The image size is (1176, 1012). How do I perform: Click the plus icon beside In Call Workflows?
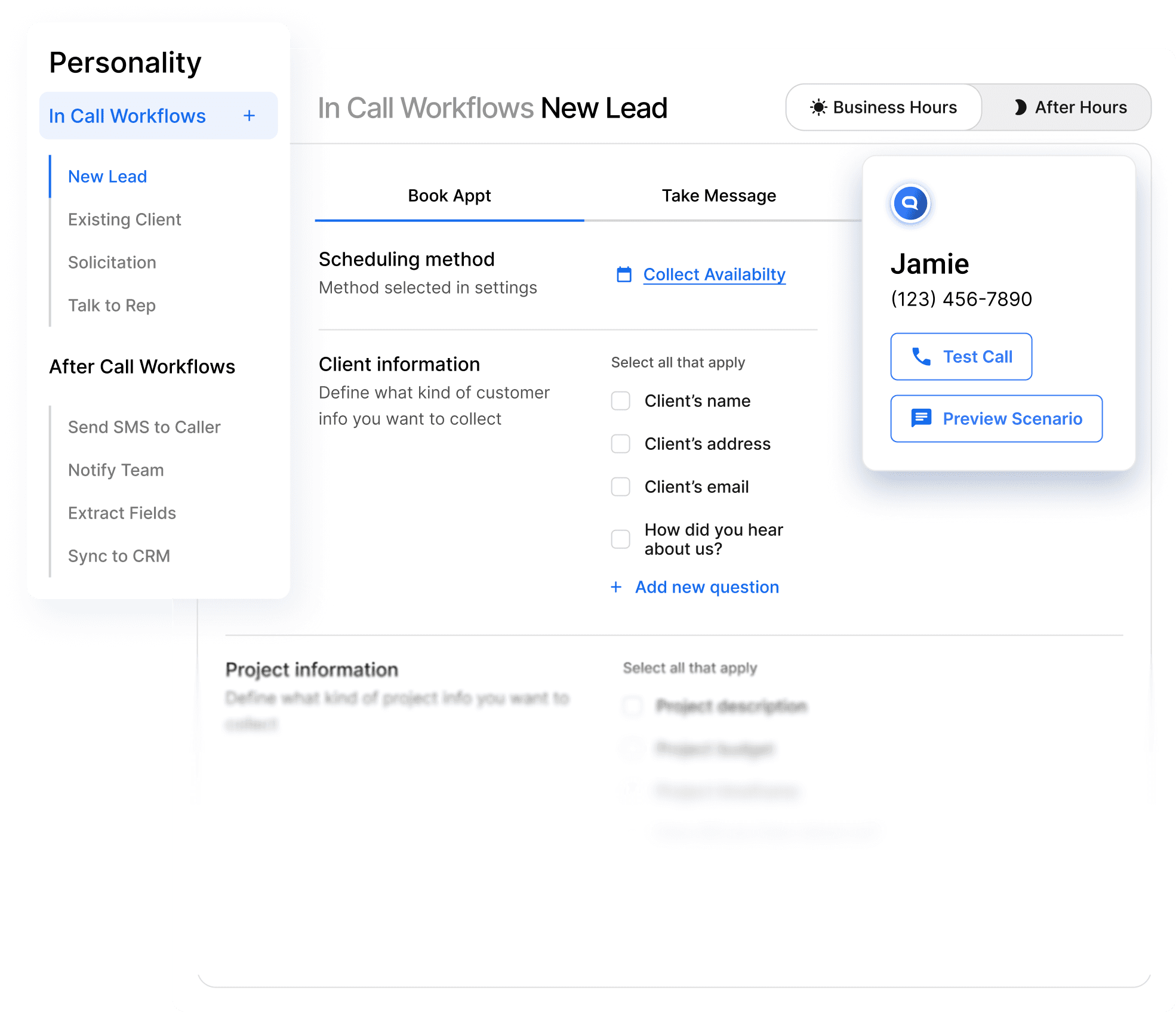coord(250,116)
